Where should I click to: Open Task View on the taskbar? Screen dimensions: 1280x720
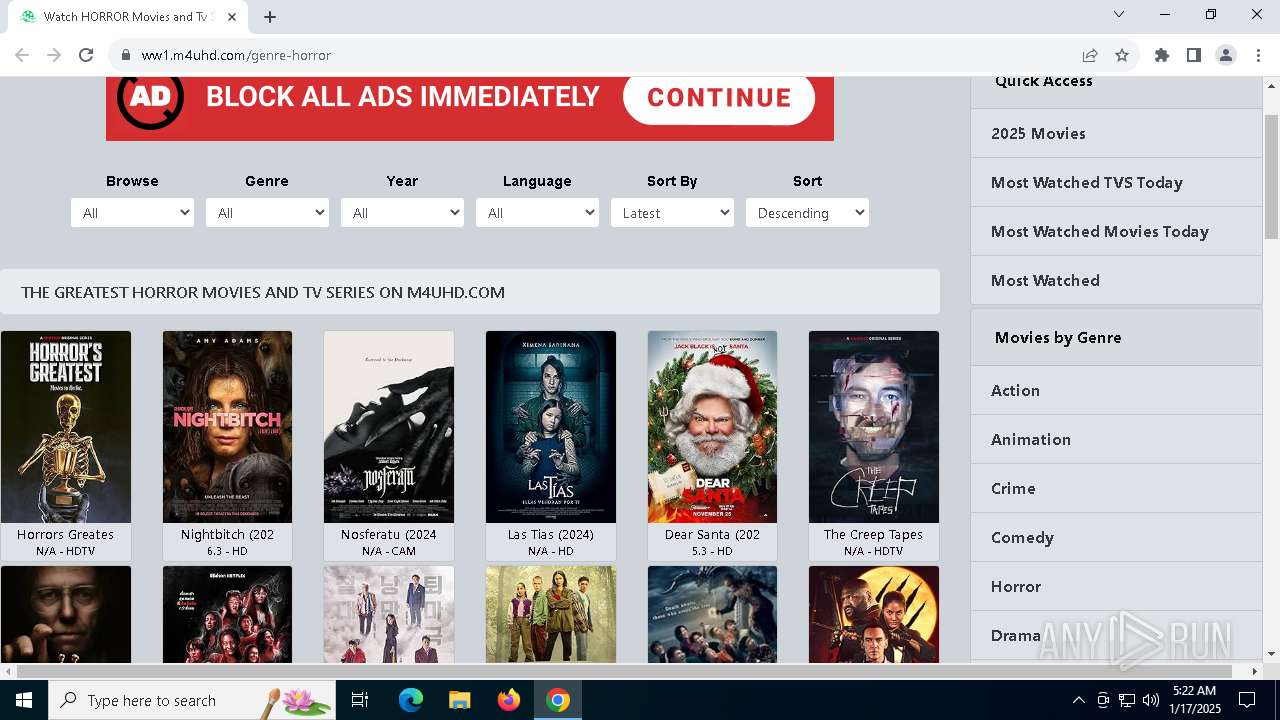pyautogui.click(x=360, y=700)
